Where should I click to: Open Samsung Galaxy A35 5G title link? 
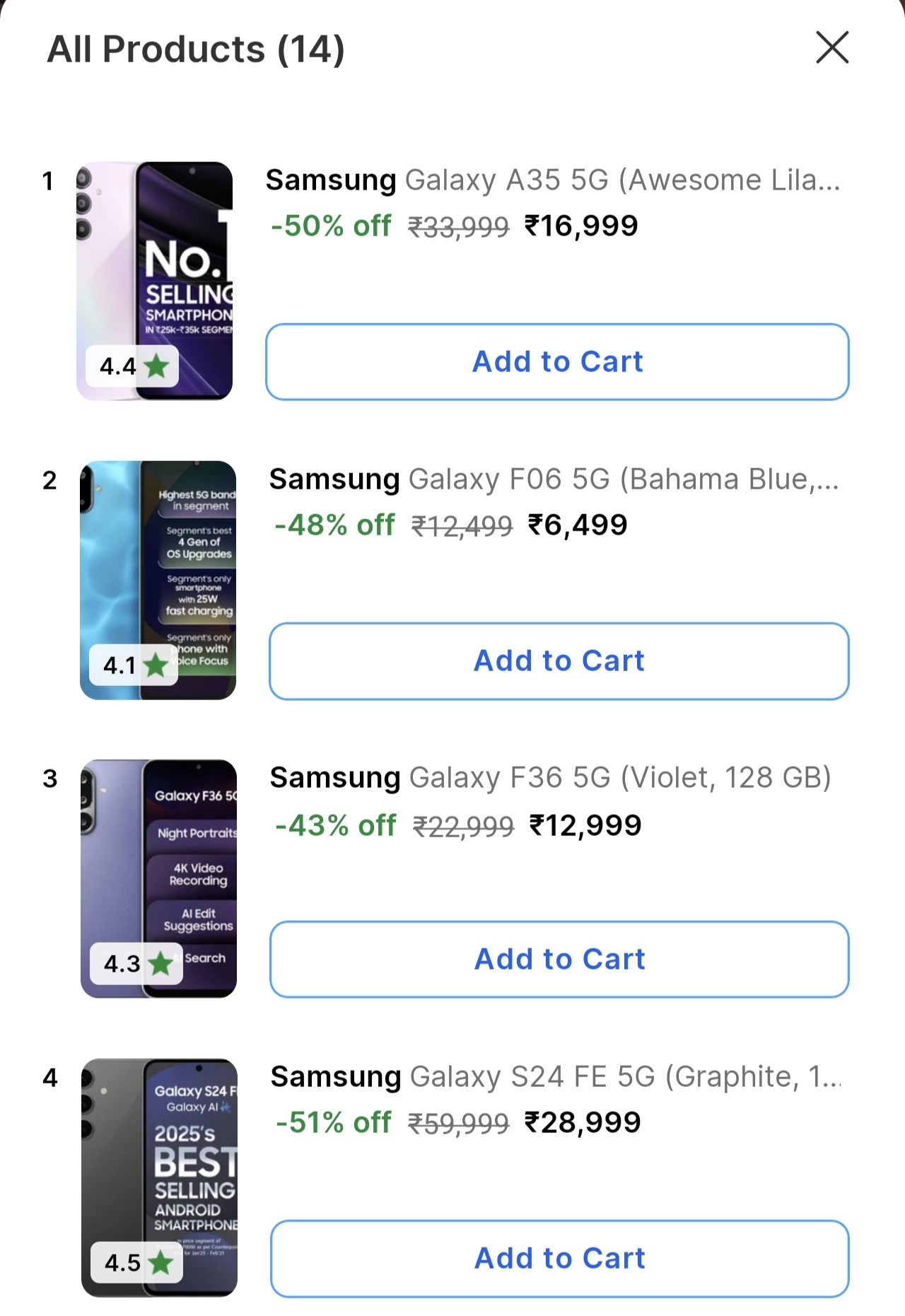click(x=552, y=180)
